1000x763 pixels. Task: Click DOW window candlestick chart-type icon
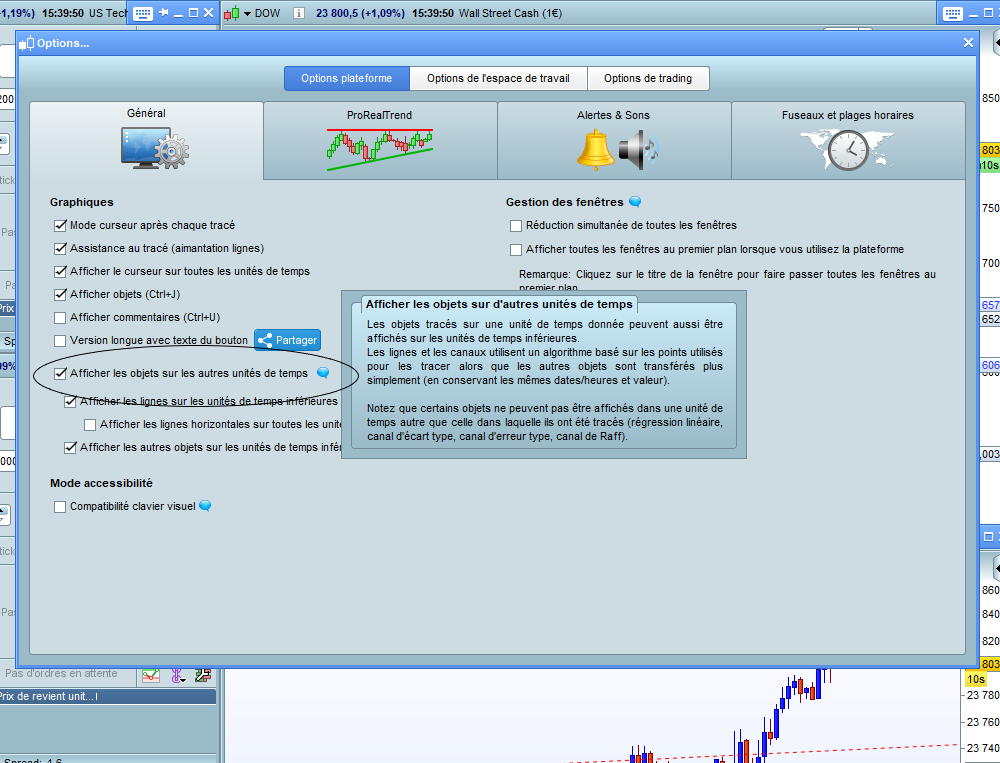point(232,13)
